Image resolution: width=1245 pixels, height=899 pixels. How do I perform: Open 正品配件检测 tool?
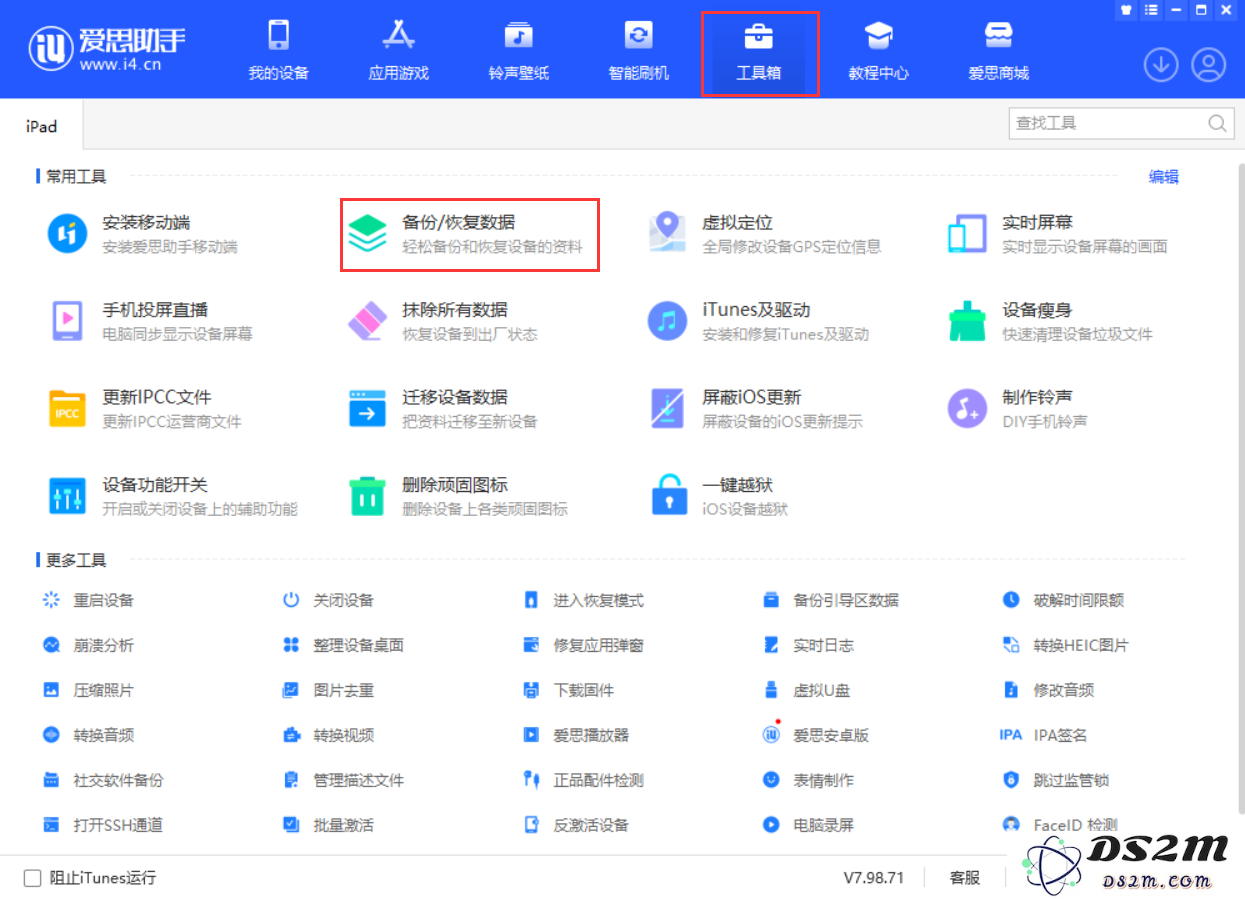(583, 780)
